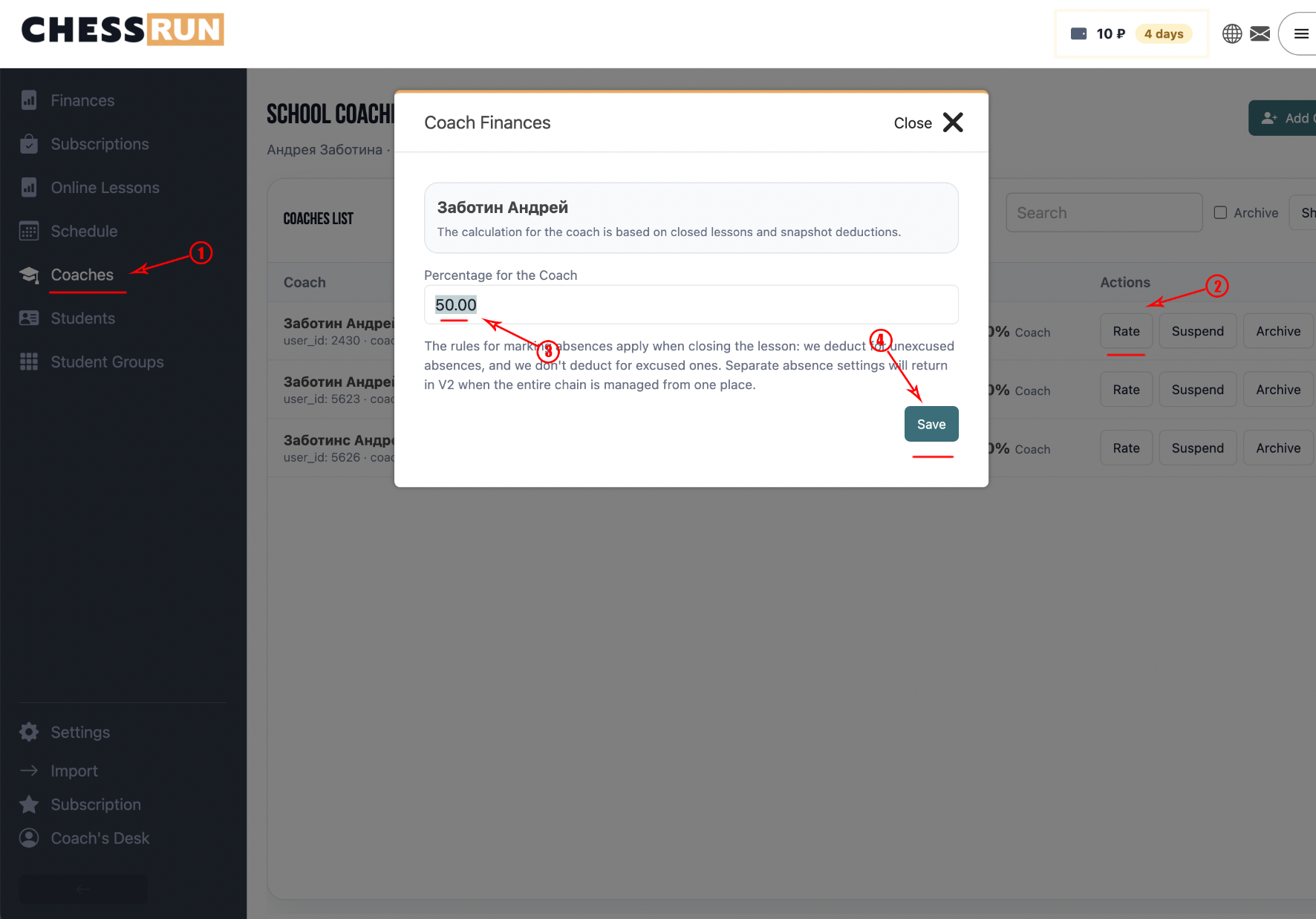
Task: Click the wallet balance icon
Action: (x=1078, y=33)
